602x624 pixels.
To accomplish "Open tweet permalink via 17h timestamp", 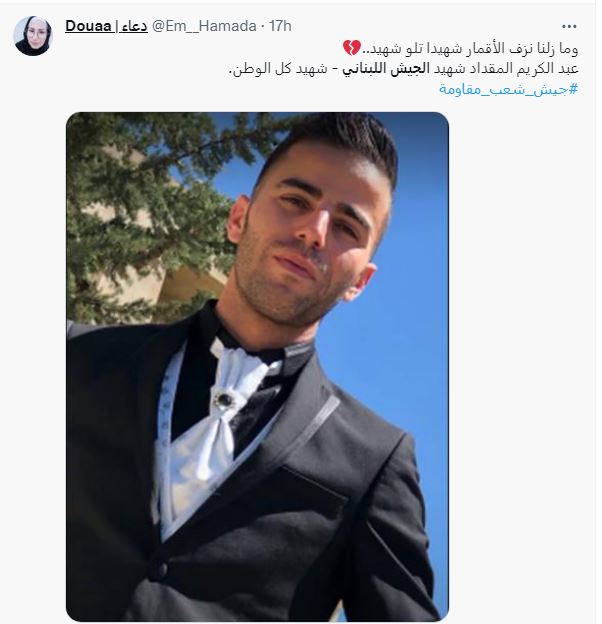I will (280, 26).
